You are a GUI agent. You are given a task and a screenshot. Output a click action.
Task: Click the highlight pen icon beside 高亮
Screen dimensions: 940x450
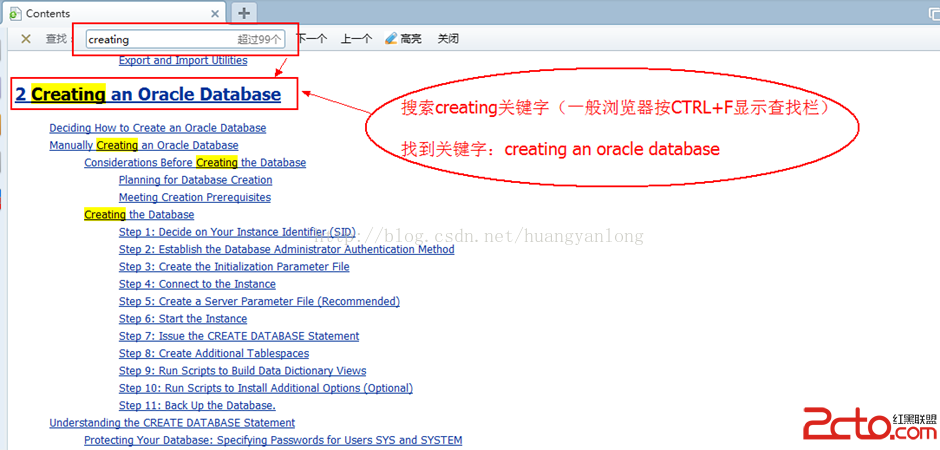(x=391, y=39)
